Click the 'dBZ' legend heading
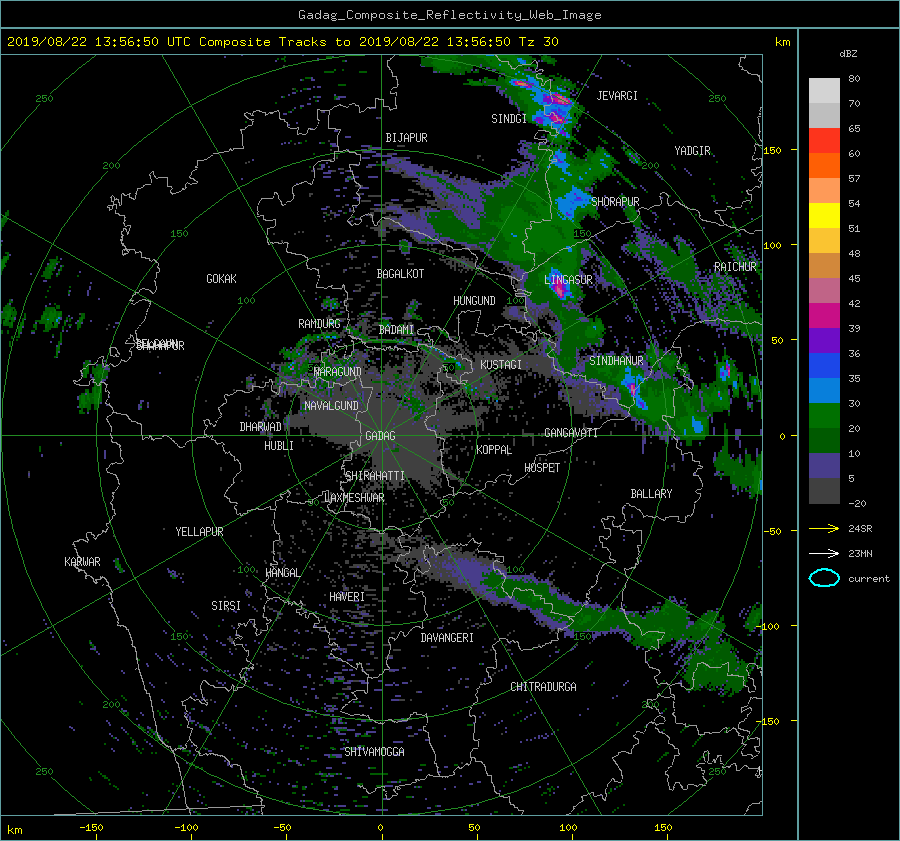900x841 pixels. click(848, 54)
